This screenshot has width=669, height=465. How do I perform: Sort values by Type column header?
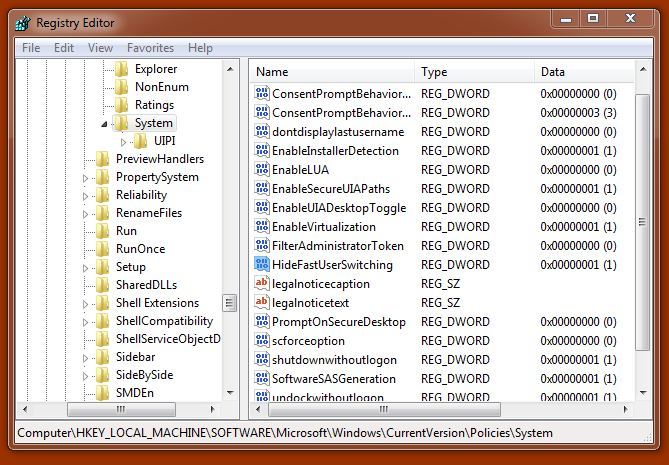pos(474,72)
